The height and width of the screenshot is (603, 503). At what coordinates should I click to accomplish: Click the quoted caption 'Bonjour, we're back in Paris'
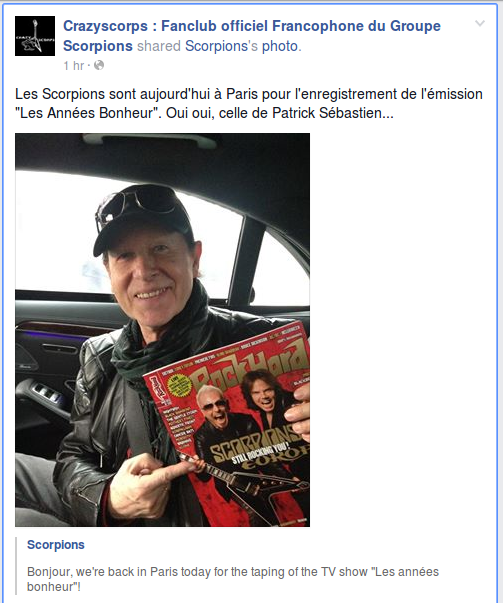tap(233, 579)
